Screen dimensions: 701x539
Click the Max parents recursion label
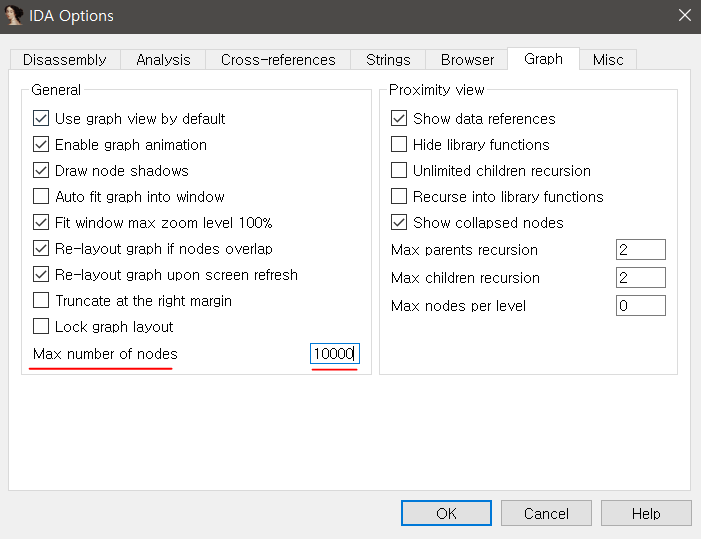(x=464, y=250)
